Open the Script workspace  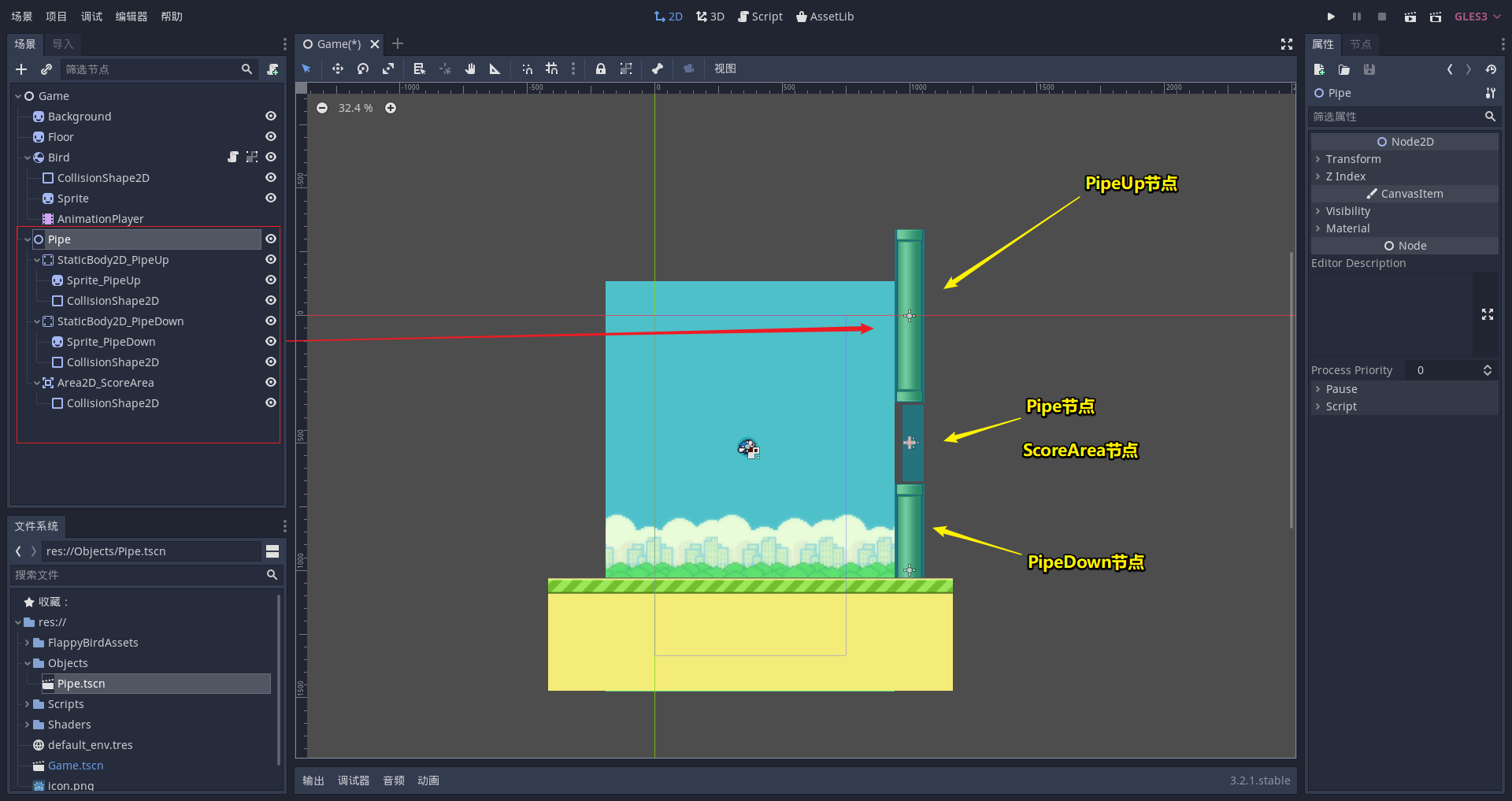(x=760, y=17)
